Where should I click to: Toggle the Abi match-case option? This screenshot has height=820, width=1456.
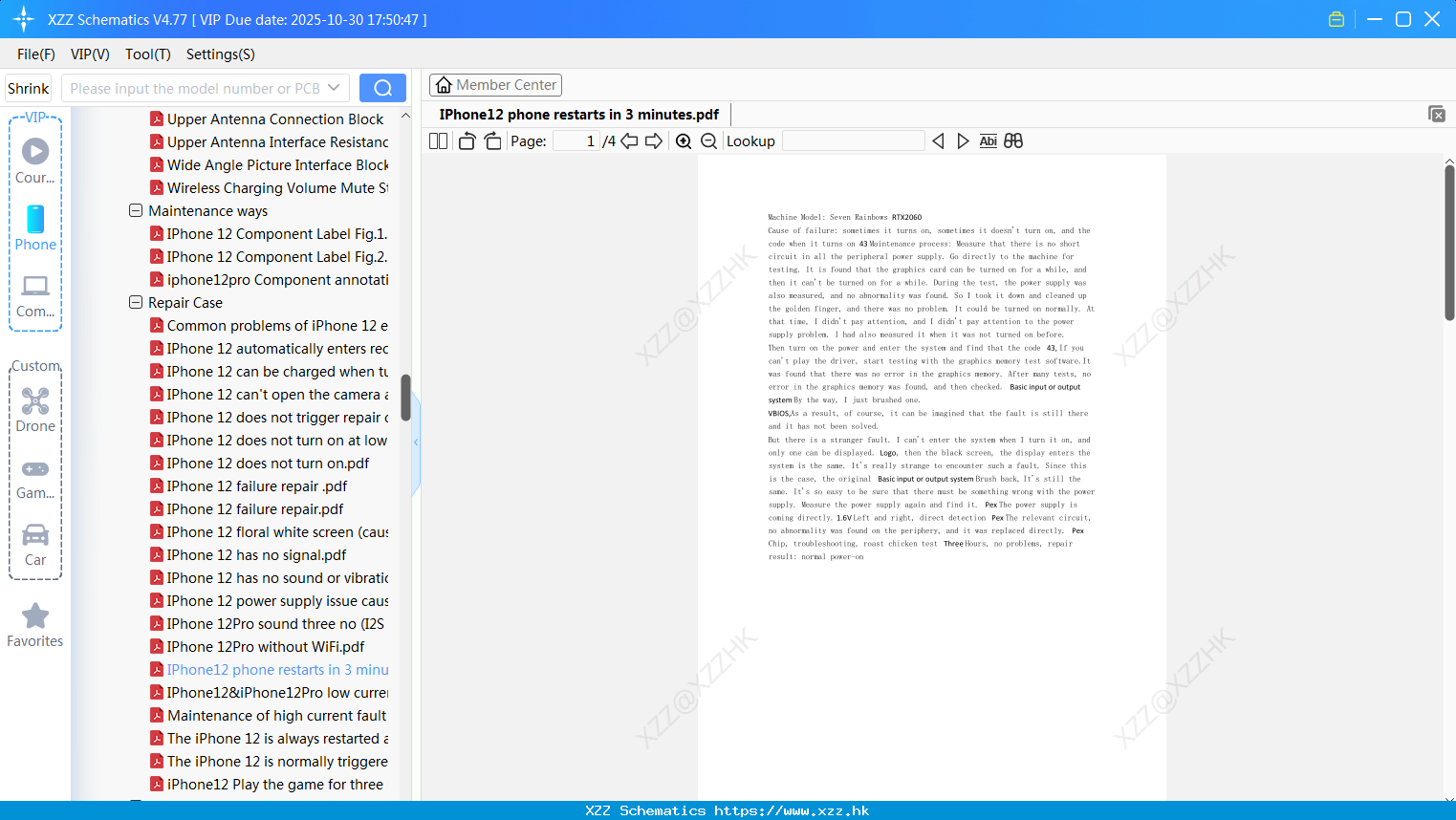[989, 140]
